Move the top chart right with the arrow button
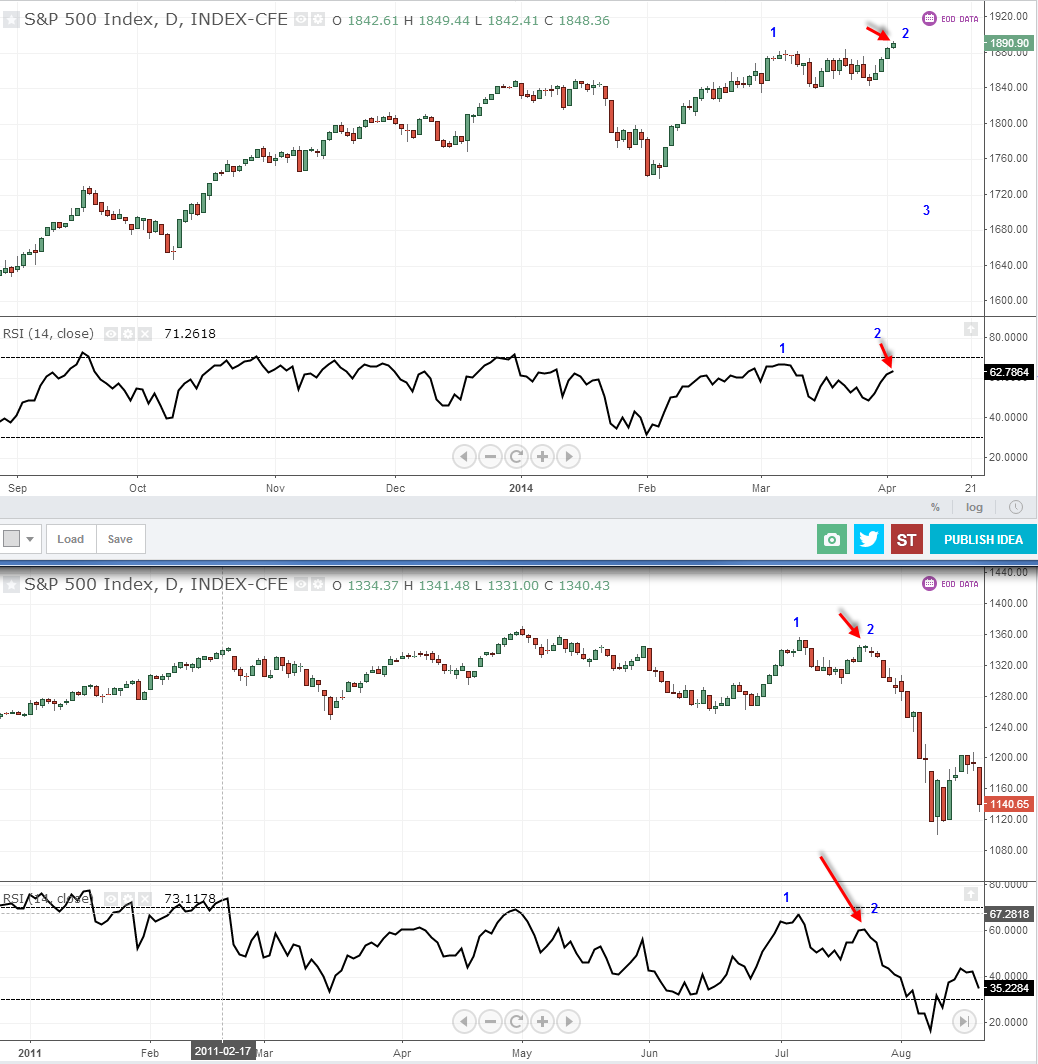1038x1064 pixels. (x=569, y=457)
